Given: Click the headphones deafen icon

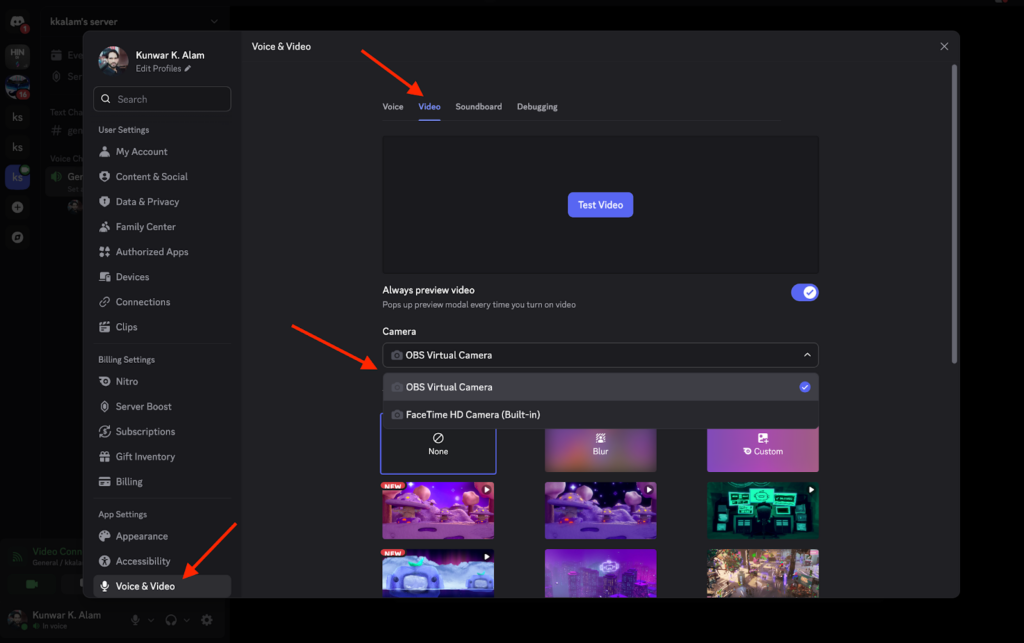Looking at the screenshot, I should 171,620.
